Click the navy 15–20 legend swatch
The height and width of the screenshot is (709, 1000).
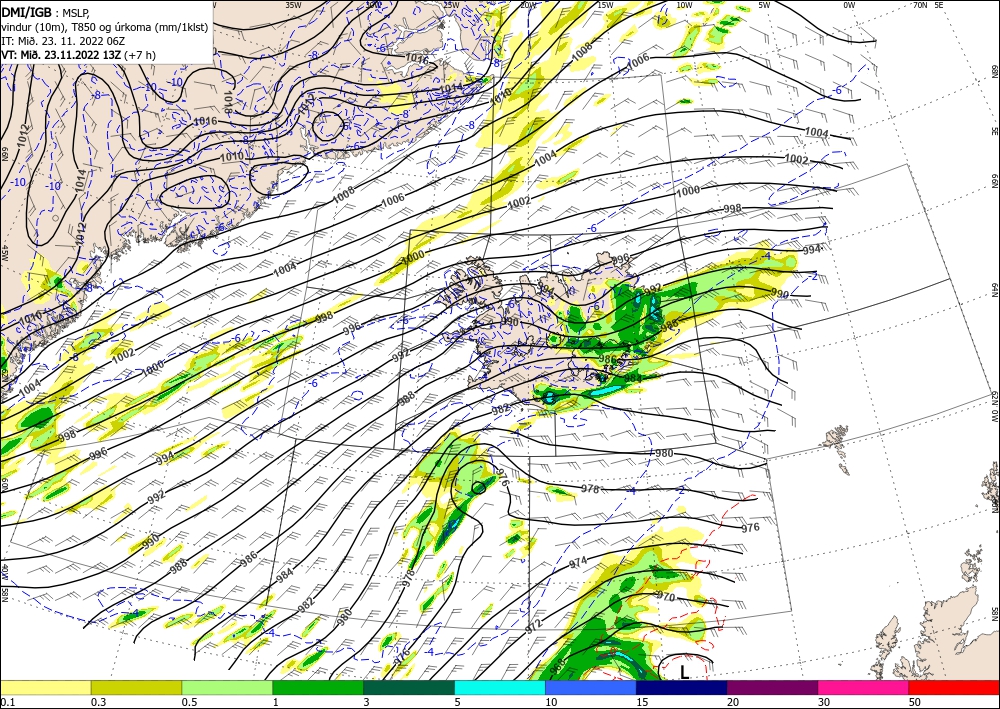pyautogui.click(x=682, y=687)
